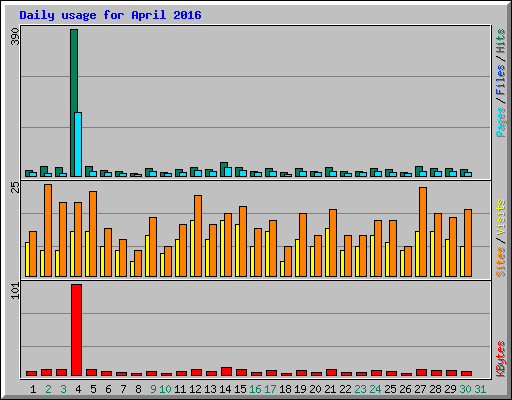
Task: Click the green Hits bar for day 2
Action: click(44, 171)
